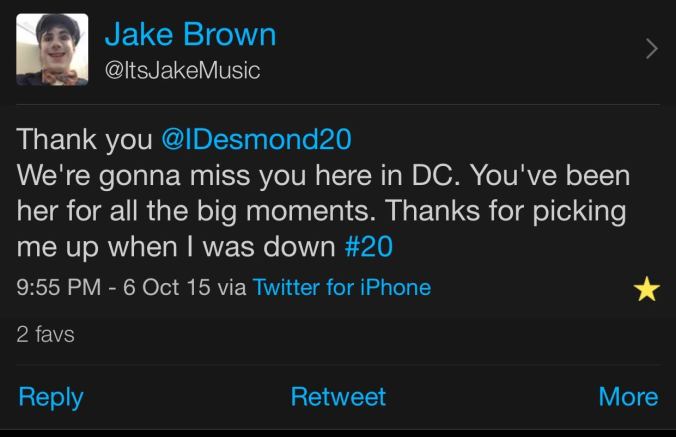676x437 pixels.
Task: Reply to Jake Brown's tweet
Action: 50,397
